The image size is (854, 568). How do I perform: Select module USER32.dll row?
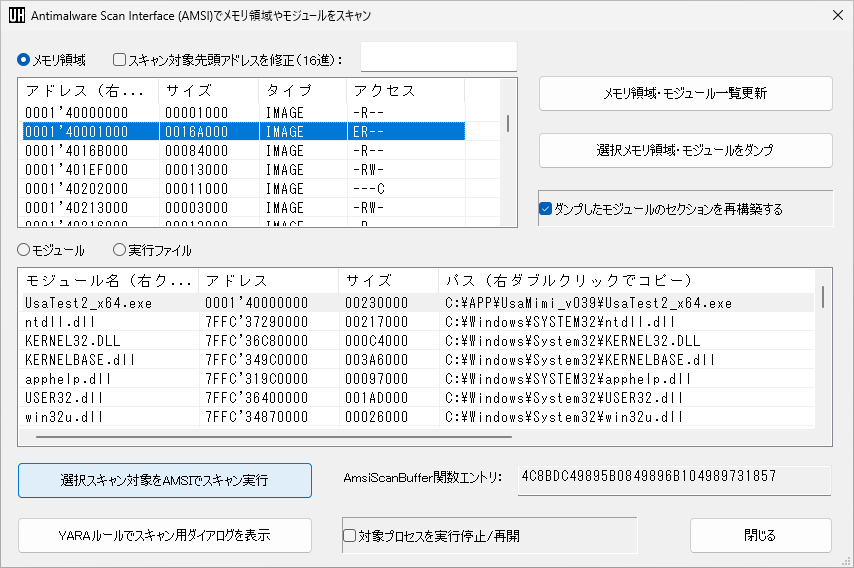pyautogui.click(x=418, y=398)
